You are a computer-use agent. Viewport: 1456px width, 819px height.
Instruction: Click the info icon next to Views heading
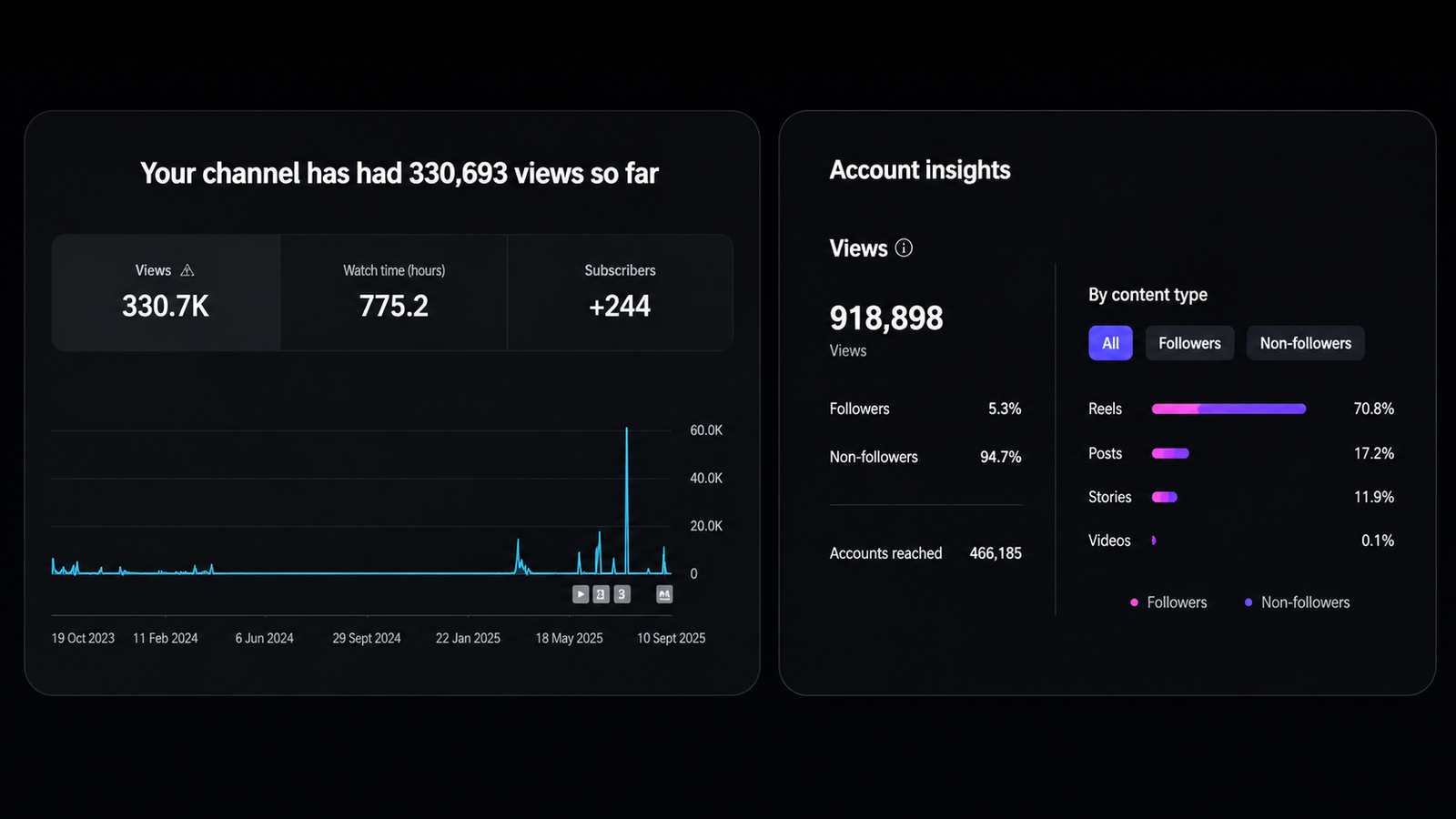904,248
